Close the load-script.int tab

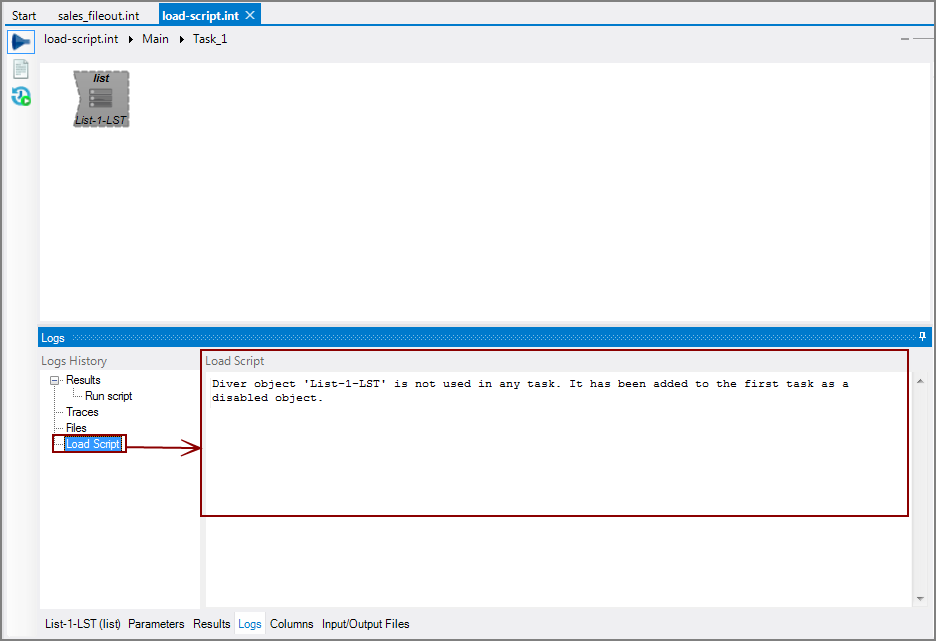pos(250,14)
